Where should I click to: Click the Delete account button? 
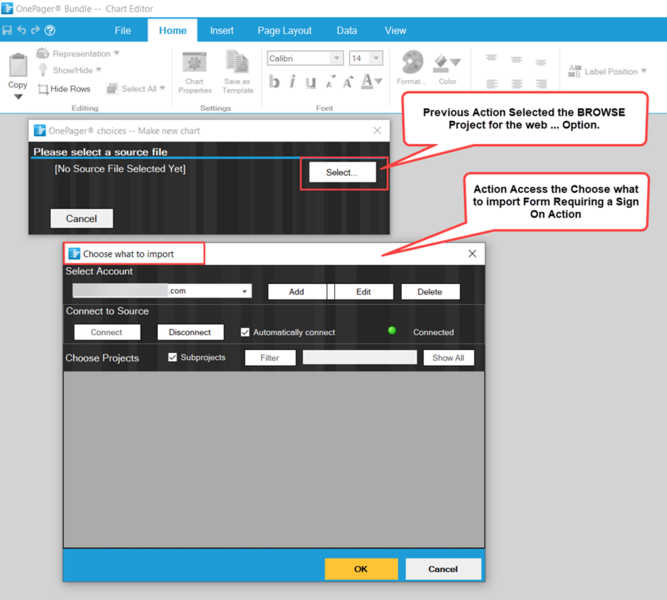[x=430, y=291]
